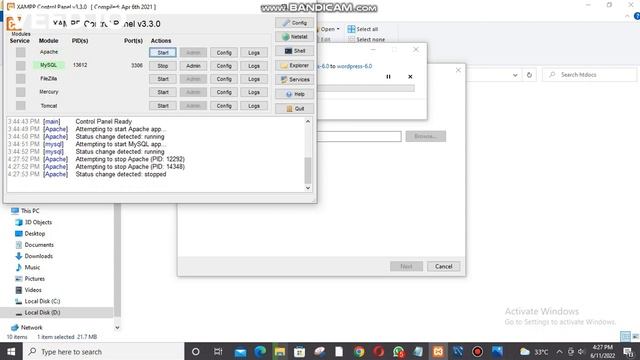The image size is (640, 360).
Task: Click XAMPP log scroll down arrow
Action: [x=308, y=188]
